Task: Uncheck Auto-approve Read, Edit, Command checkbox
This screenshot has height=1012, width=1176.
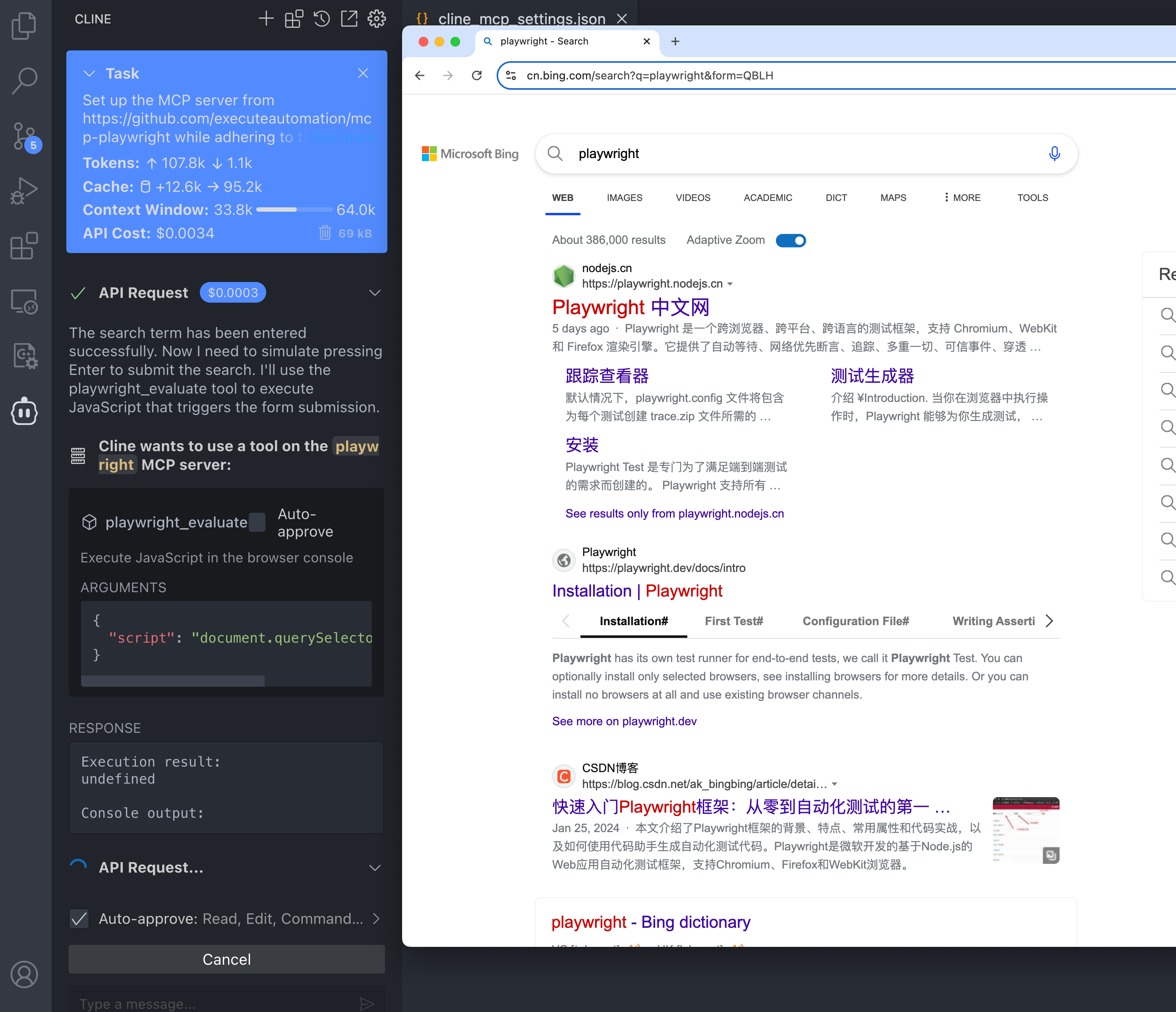Action: point(79,918)
